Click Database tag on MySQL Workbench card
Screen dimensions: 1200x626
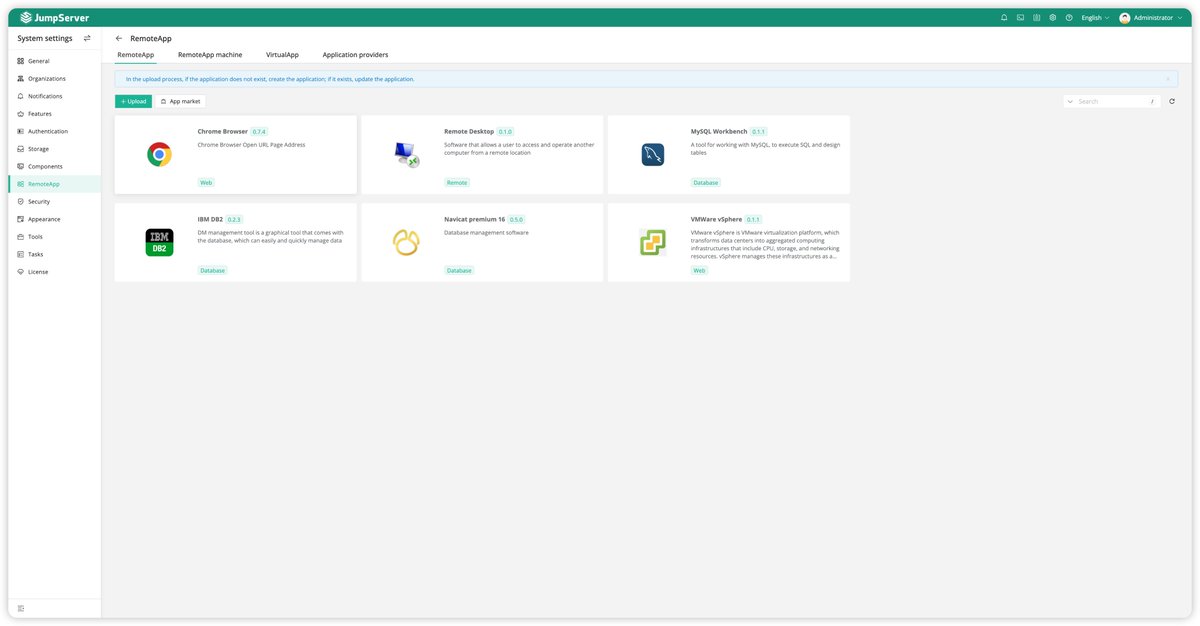[x=706, y=183]
